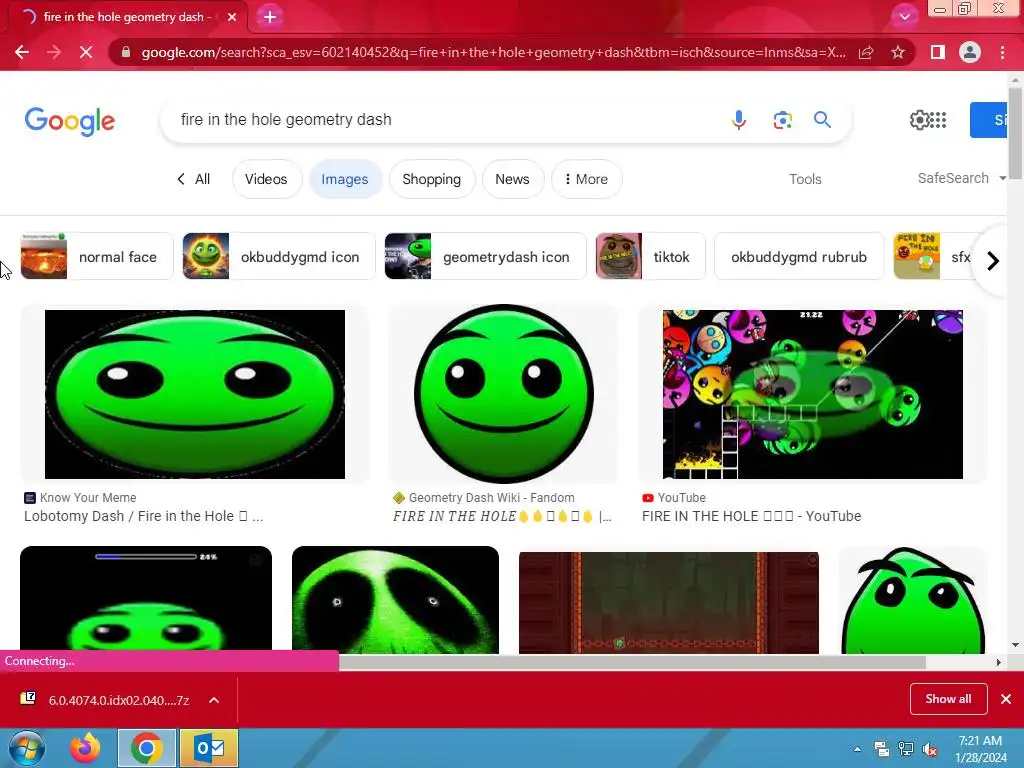Start voice search with the microphone
This screenshot has height=768, width=1024.
[739, 120]
